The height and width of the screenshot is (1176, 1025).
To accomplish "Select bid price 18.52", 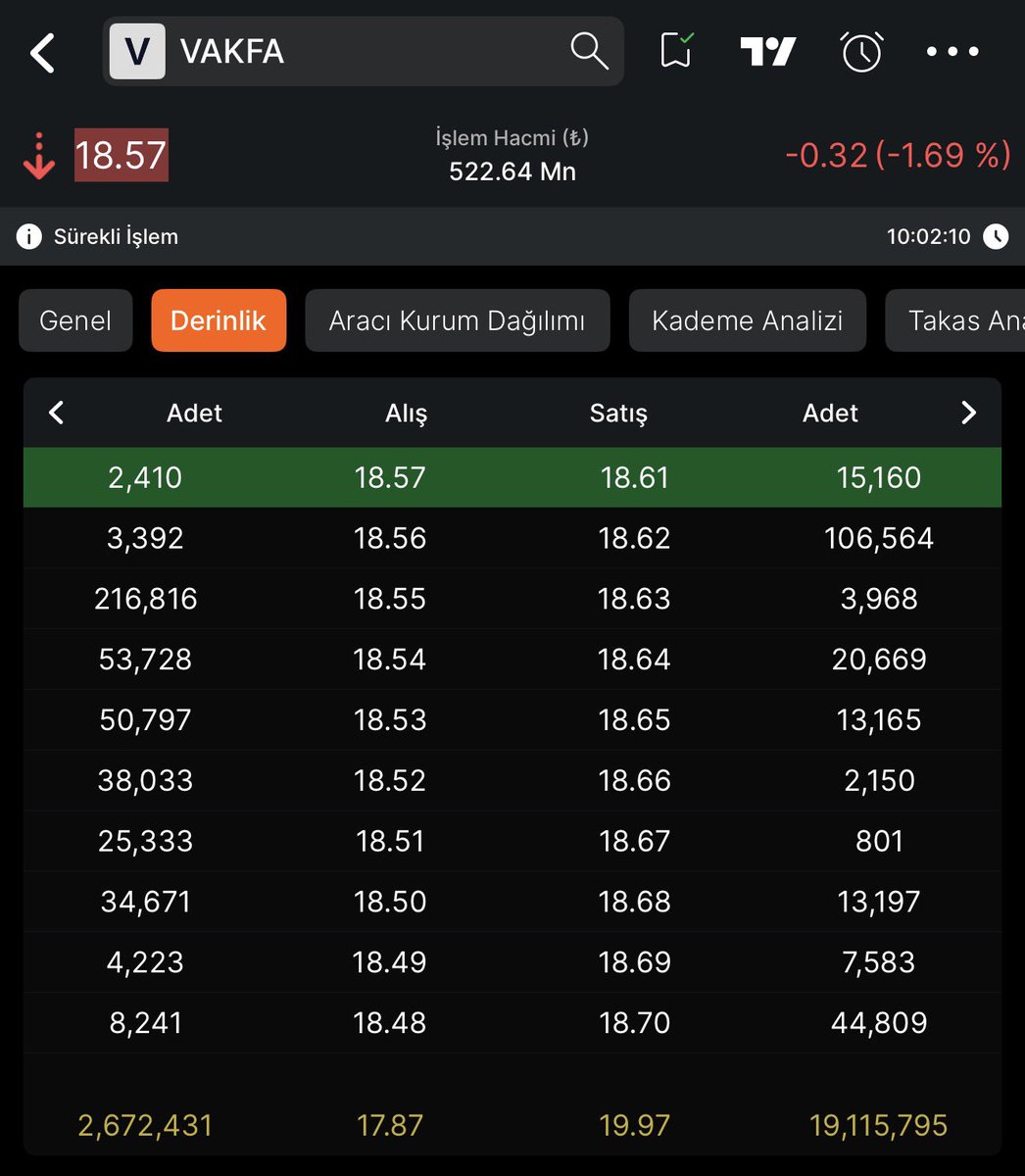I will coord(390,781).
